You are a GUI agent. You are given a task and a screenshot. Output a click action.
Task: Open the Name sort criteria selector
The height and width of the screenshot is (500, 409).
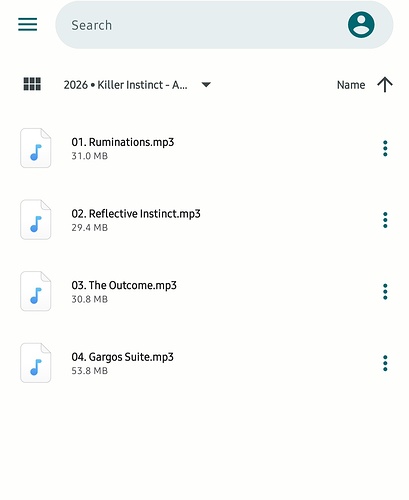(x=351, y=85)
